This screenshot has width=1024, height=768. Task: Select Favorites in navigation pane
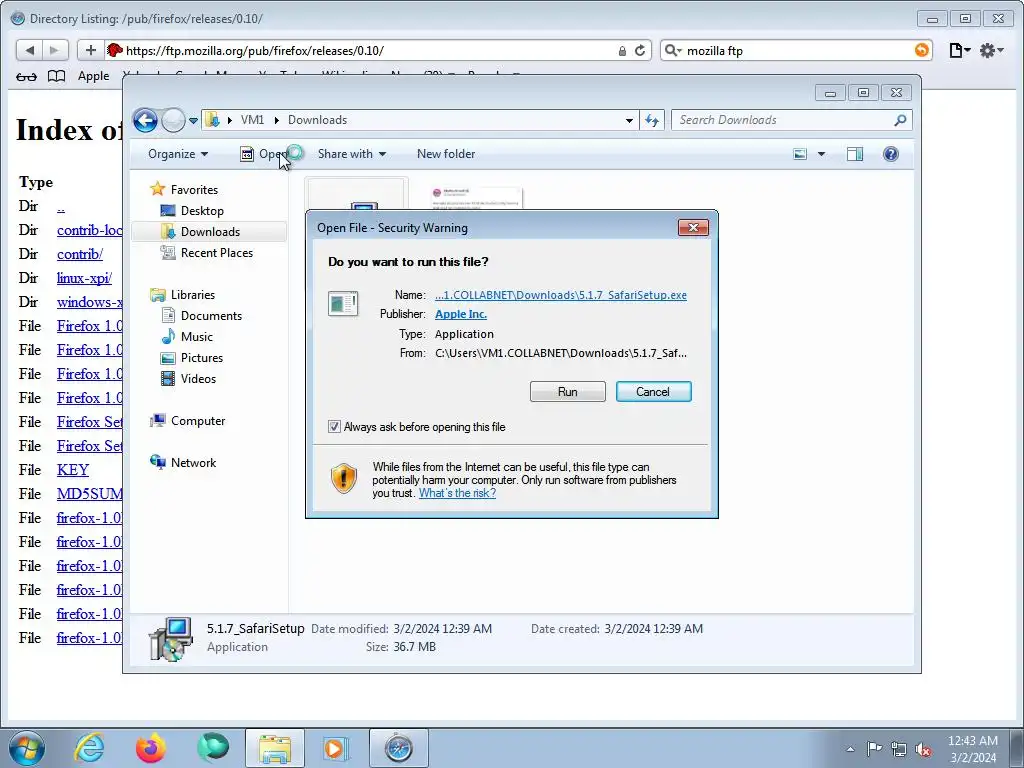coord(194,189)
